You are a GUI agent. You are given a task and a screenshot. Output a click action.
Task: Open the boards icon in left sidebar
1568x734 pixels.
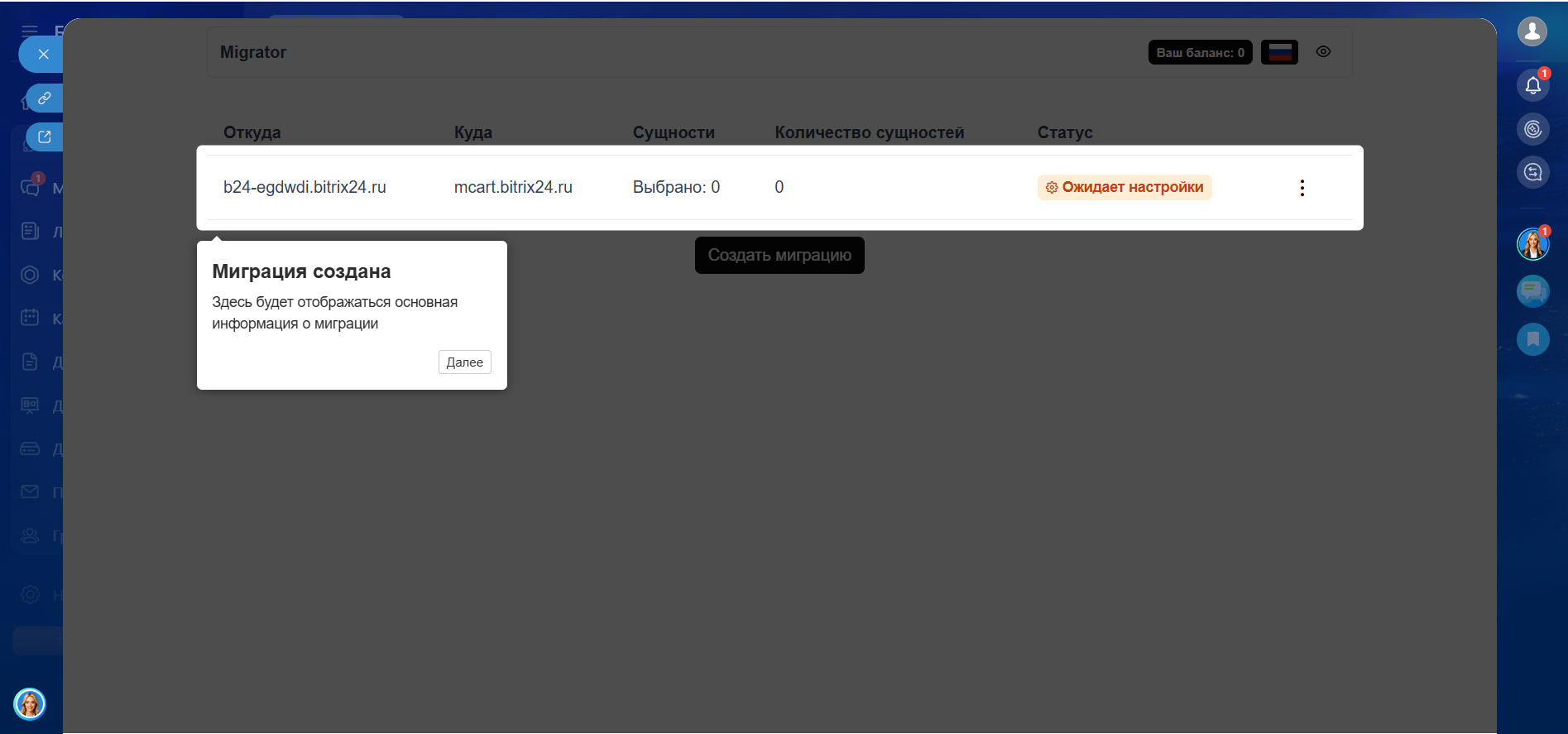[30, 405]
